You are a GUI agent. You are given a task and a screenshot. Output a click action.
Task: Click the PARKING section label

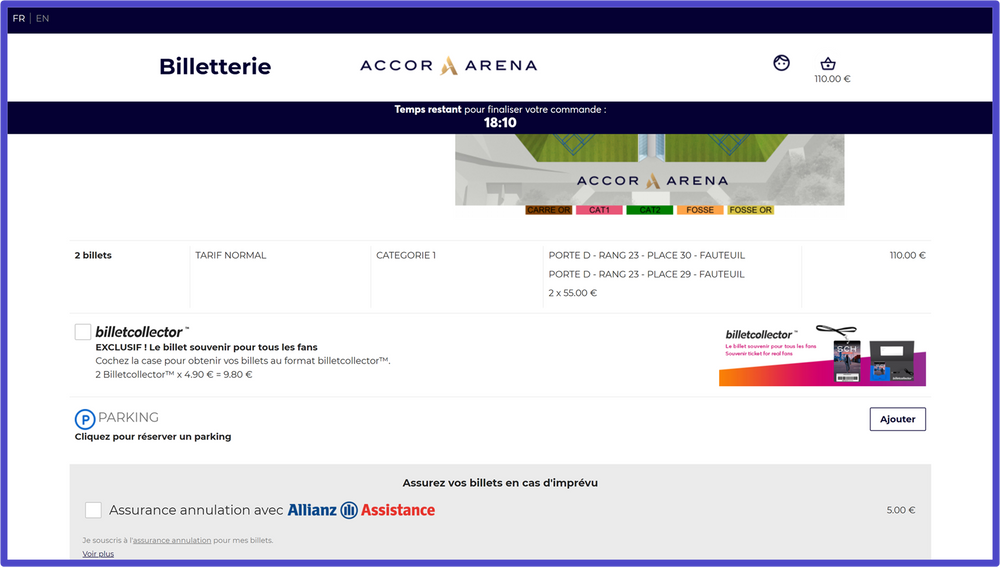128,417
